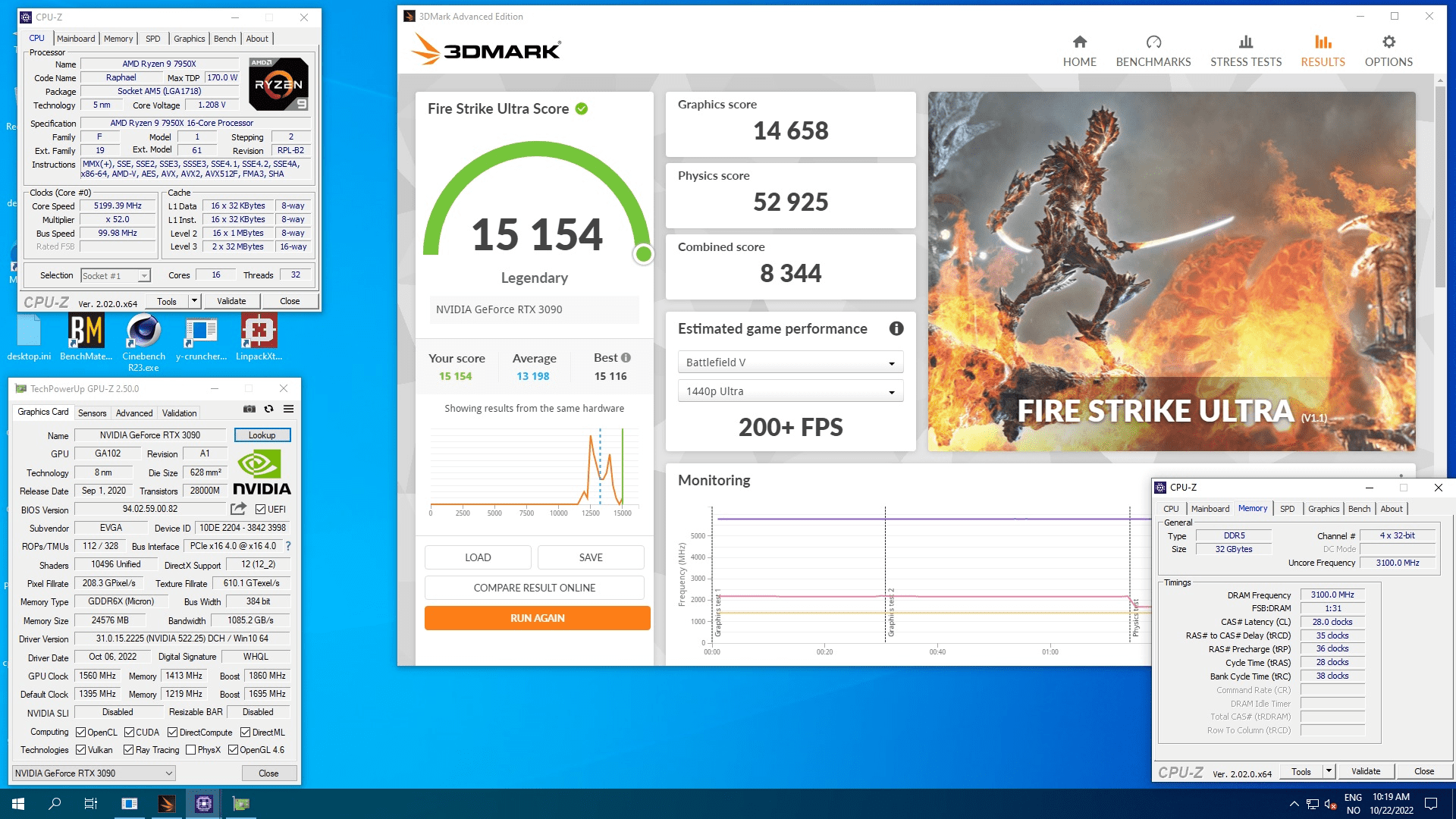
Task: Click the SAVE result button
Action: tap(591, 557)
